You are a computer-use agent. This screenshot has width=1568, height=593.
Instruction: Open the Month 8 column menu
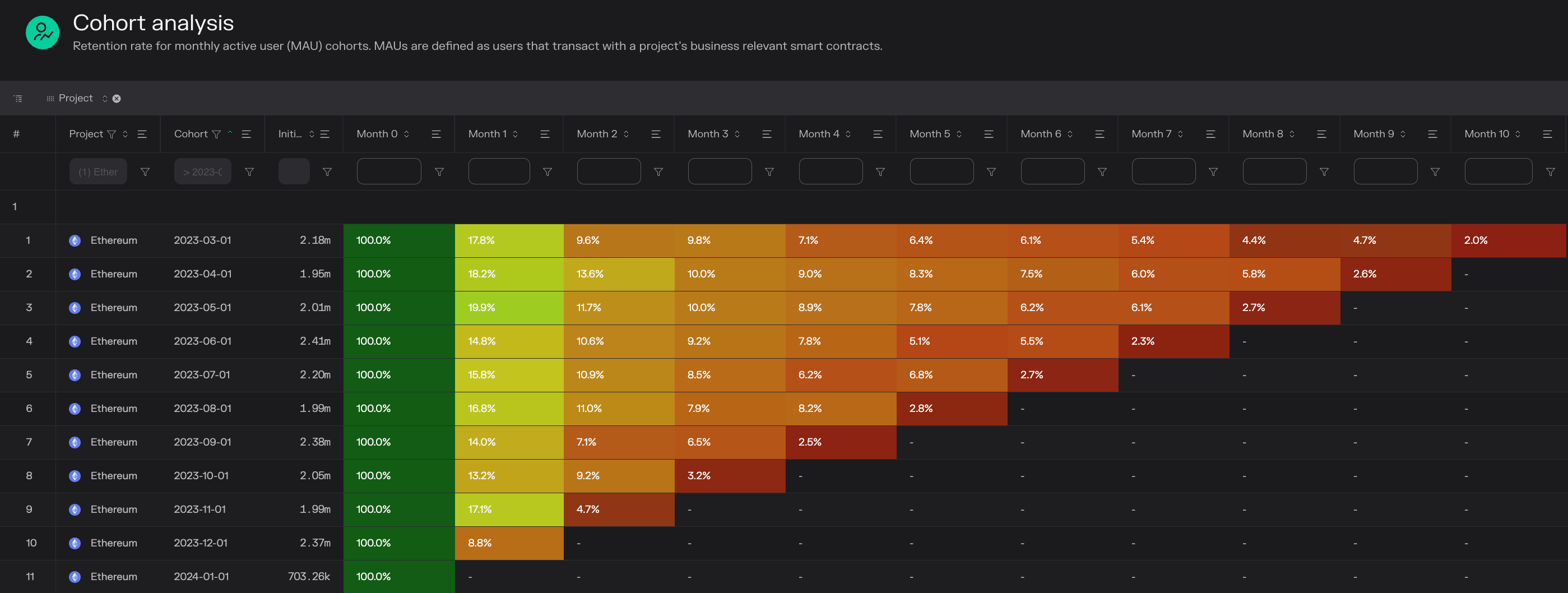(x=1322, y=134)
